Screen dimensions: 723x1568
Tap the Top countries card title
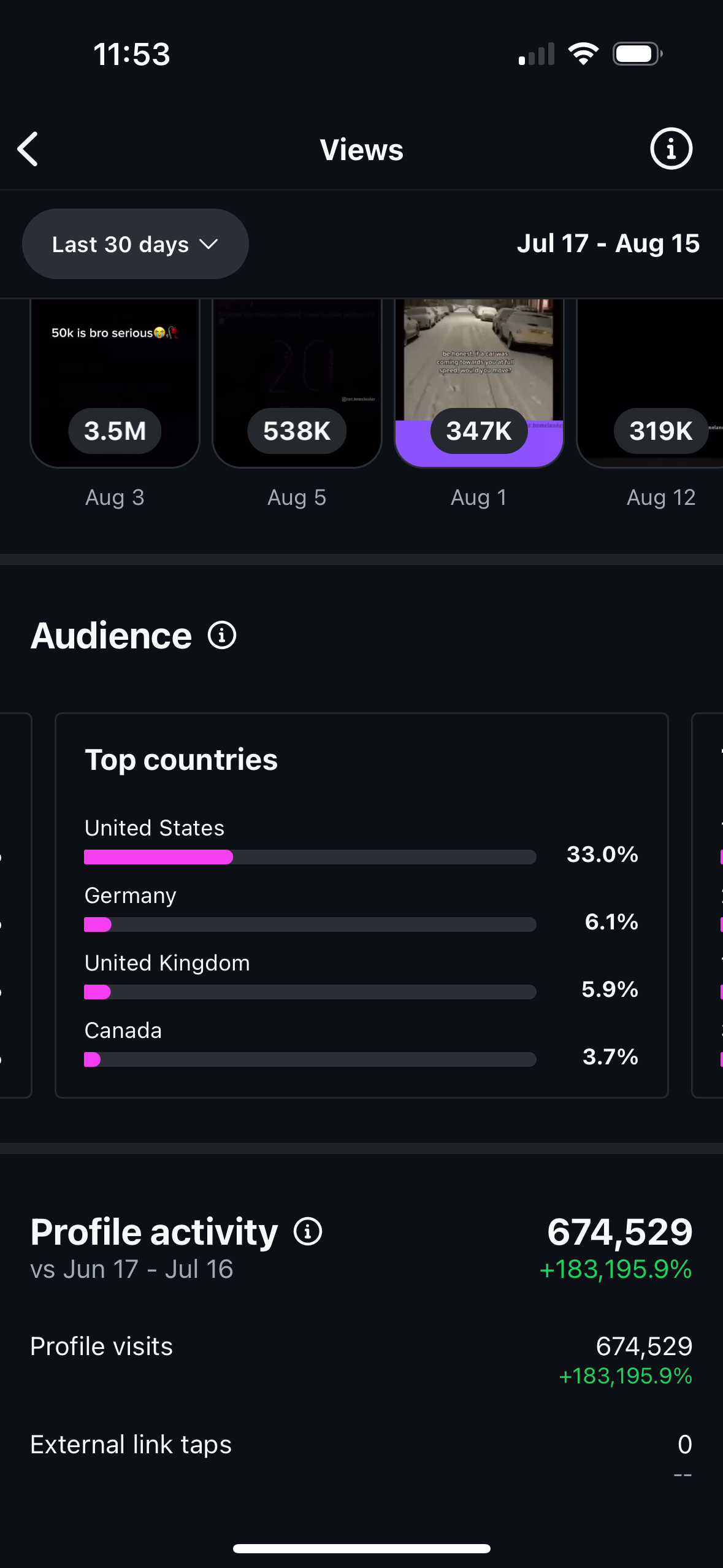182,760
